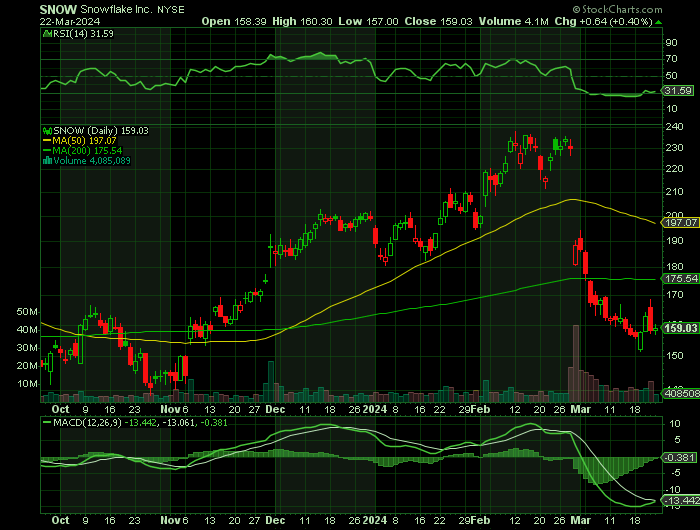Click the -13.442 MACD value tag
Viewport: 700px width, 530px height.
[680, 500]
